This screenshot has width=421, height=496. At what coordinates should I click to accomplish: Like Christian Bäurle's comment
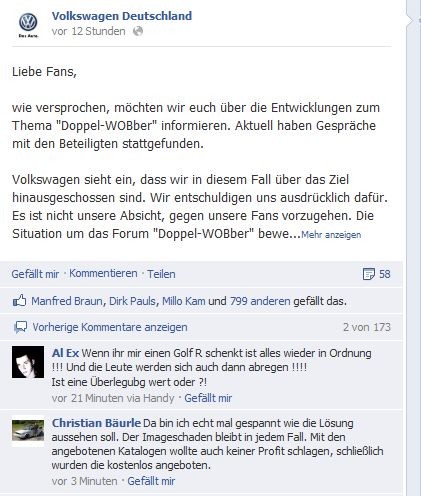151,481
